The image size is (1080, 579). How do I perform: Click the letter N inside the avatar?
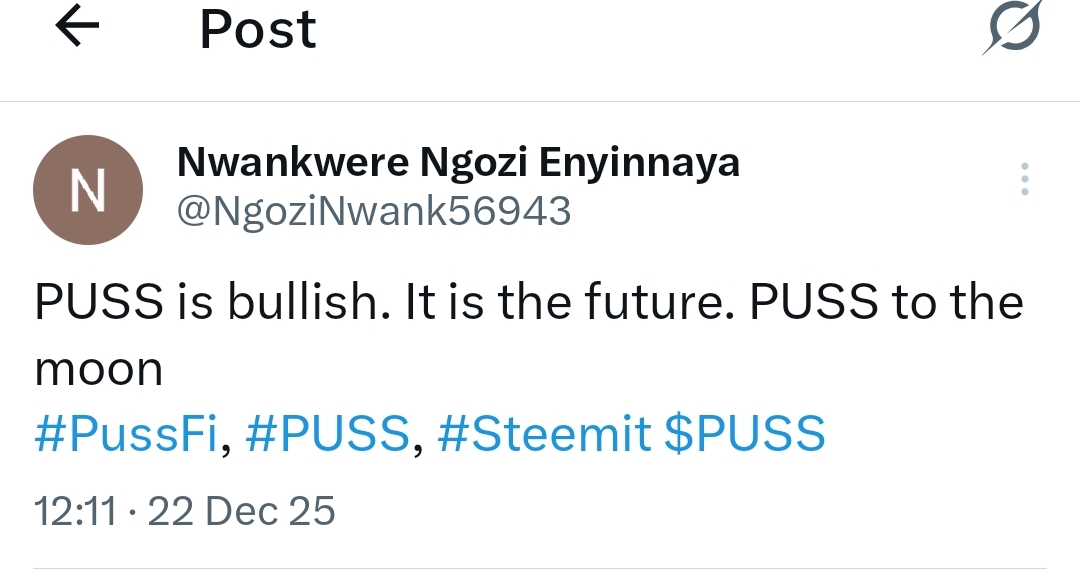point(88,191)
